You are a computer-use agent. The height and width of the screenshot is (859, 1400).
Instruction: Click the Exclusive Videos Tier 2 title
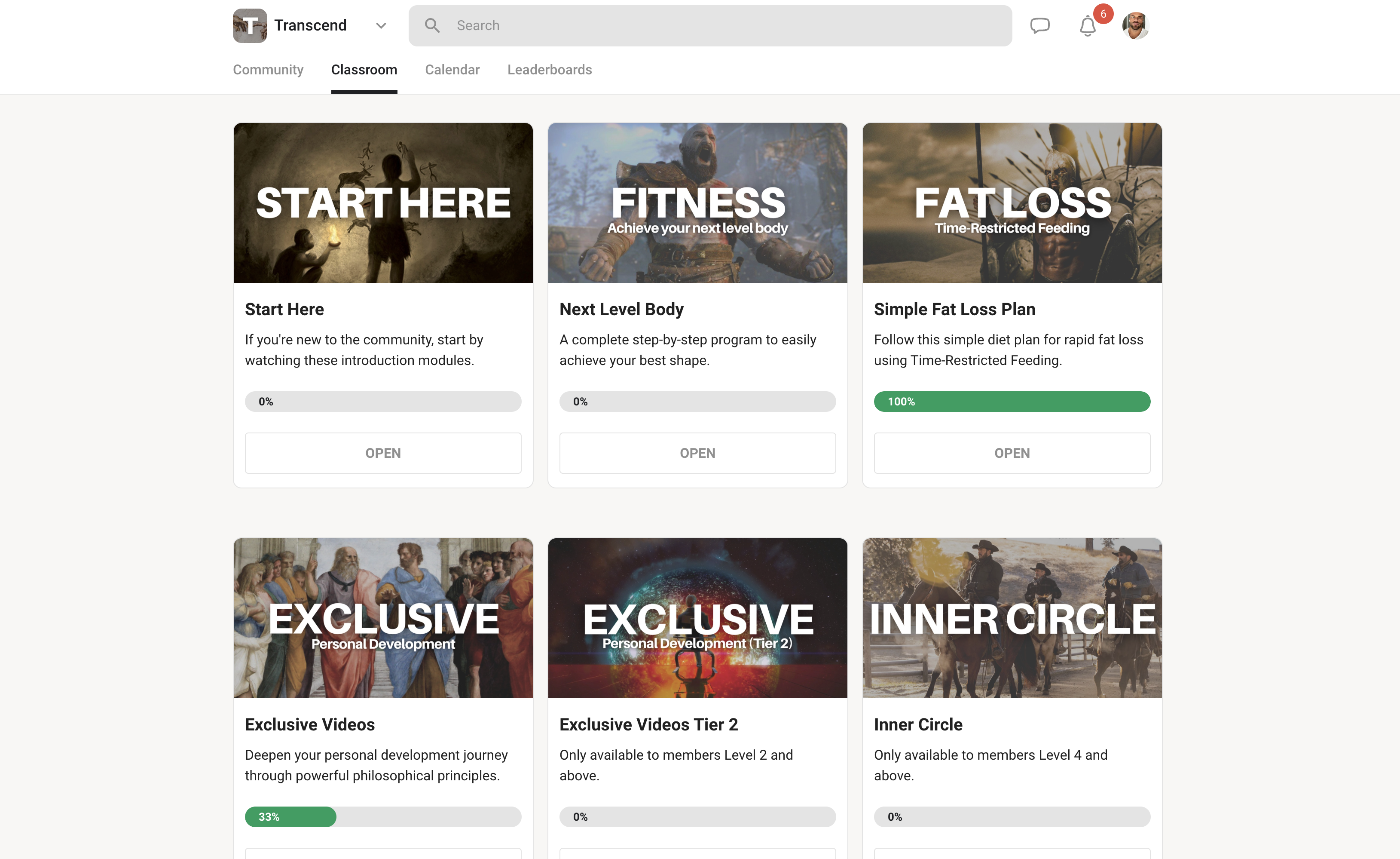(x=649, y=725)
